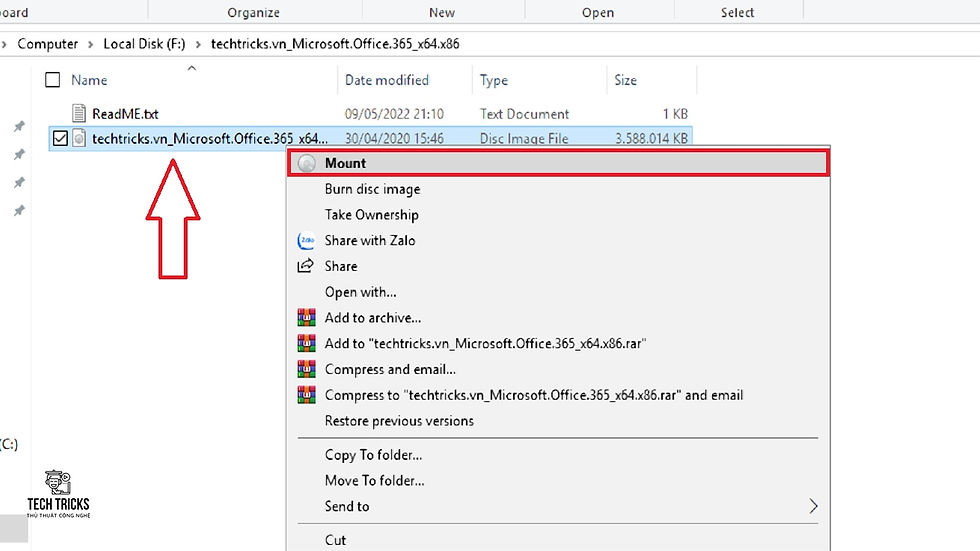Click the 09/05/2022 21:10 date cell
Screen dimensions: 980x551
tap(394, 114)
